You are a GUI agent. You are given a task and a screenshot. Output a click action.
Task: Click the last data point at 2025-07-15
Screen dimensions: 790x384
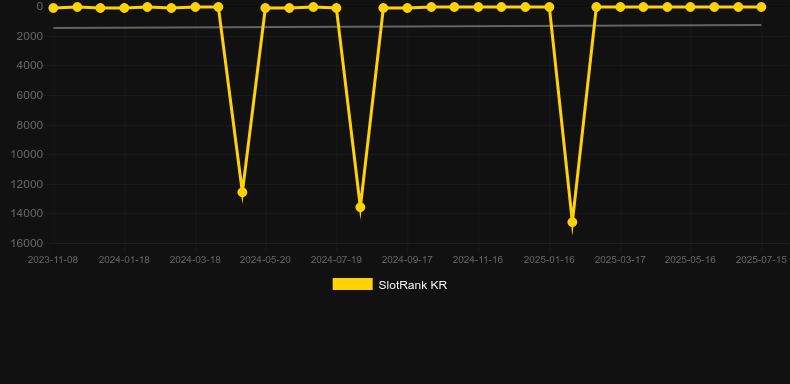pyautogui.click(x=761, y=7)
